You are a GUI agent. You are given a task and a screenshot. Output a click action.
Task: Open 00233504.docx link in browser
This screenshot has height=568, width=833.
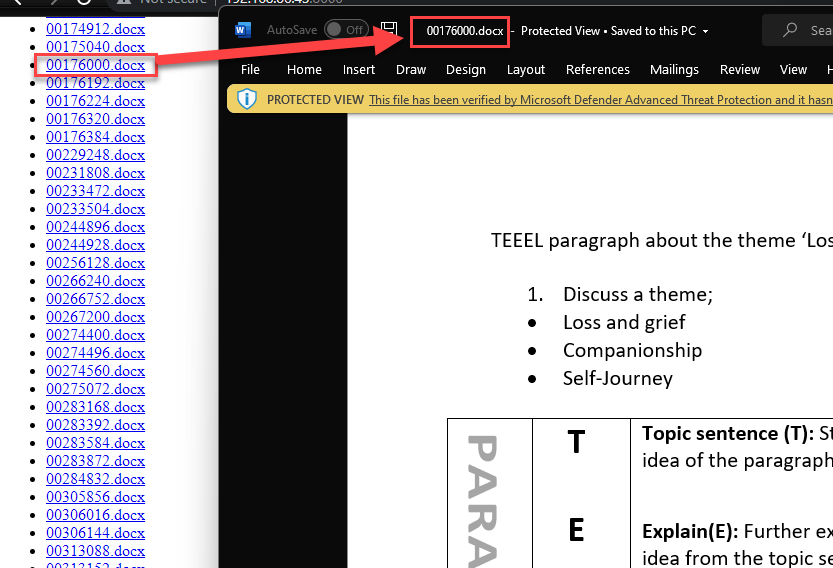[x=96, y=209]
